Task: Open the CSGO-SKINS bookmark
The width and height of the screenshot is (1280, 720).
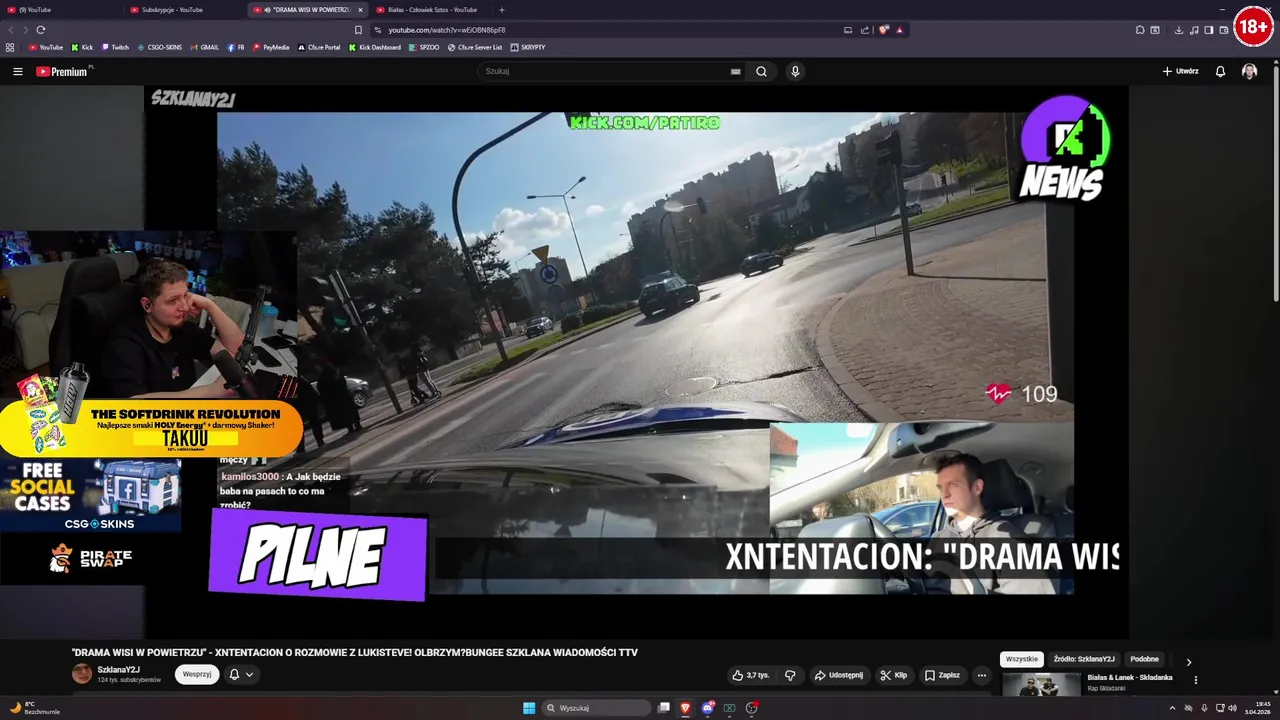Action: click(159, 47)
